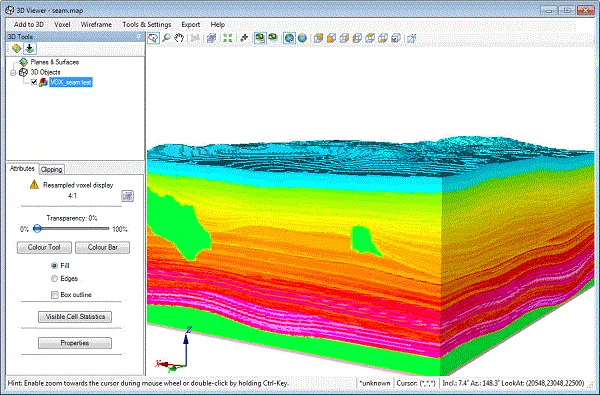Click the rotate view tool icon

pyautogui.click(x=153, y=38)
